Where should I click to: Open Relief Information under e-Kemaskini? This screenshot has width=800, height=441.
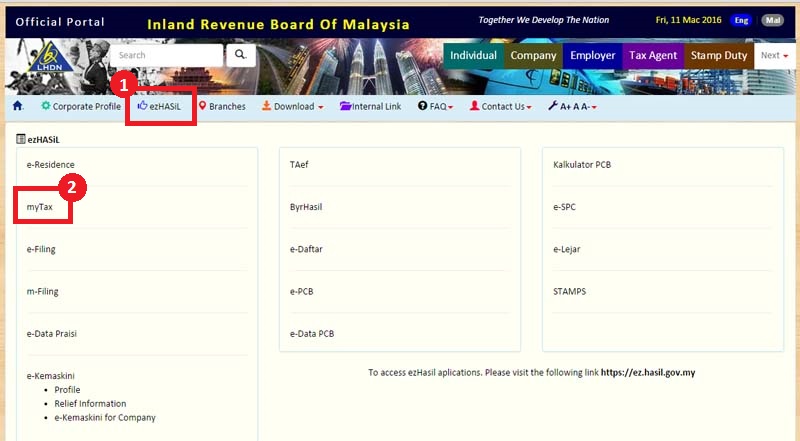tap(90, 403)
